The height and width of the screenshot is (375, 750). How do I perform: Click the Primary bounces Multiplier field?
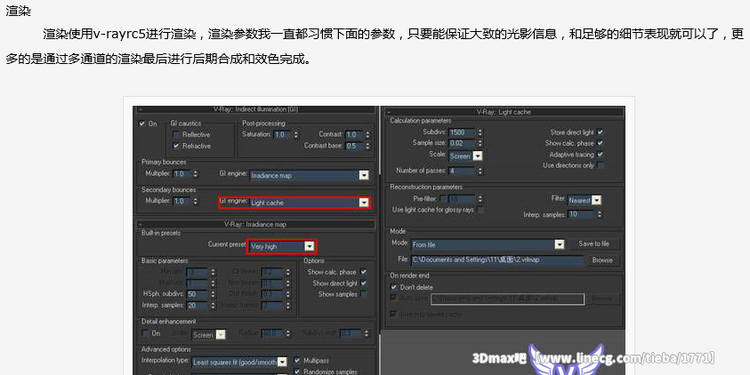pyautogui.click(x=182, y=173)
